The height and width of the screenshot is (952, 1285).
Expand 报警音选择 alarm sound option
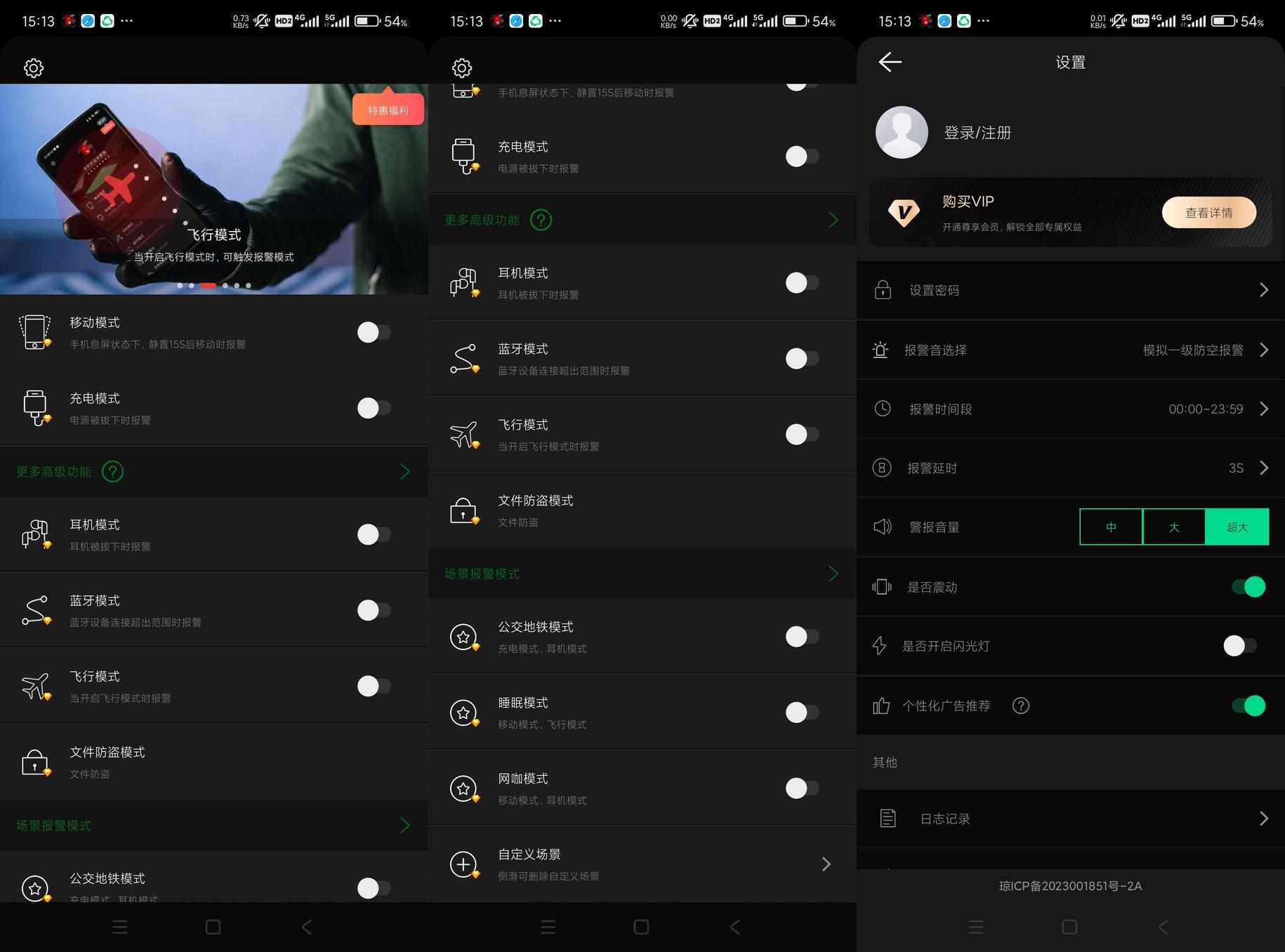point(1070,350)
